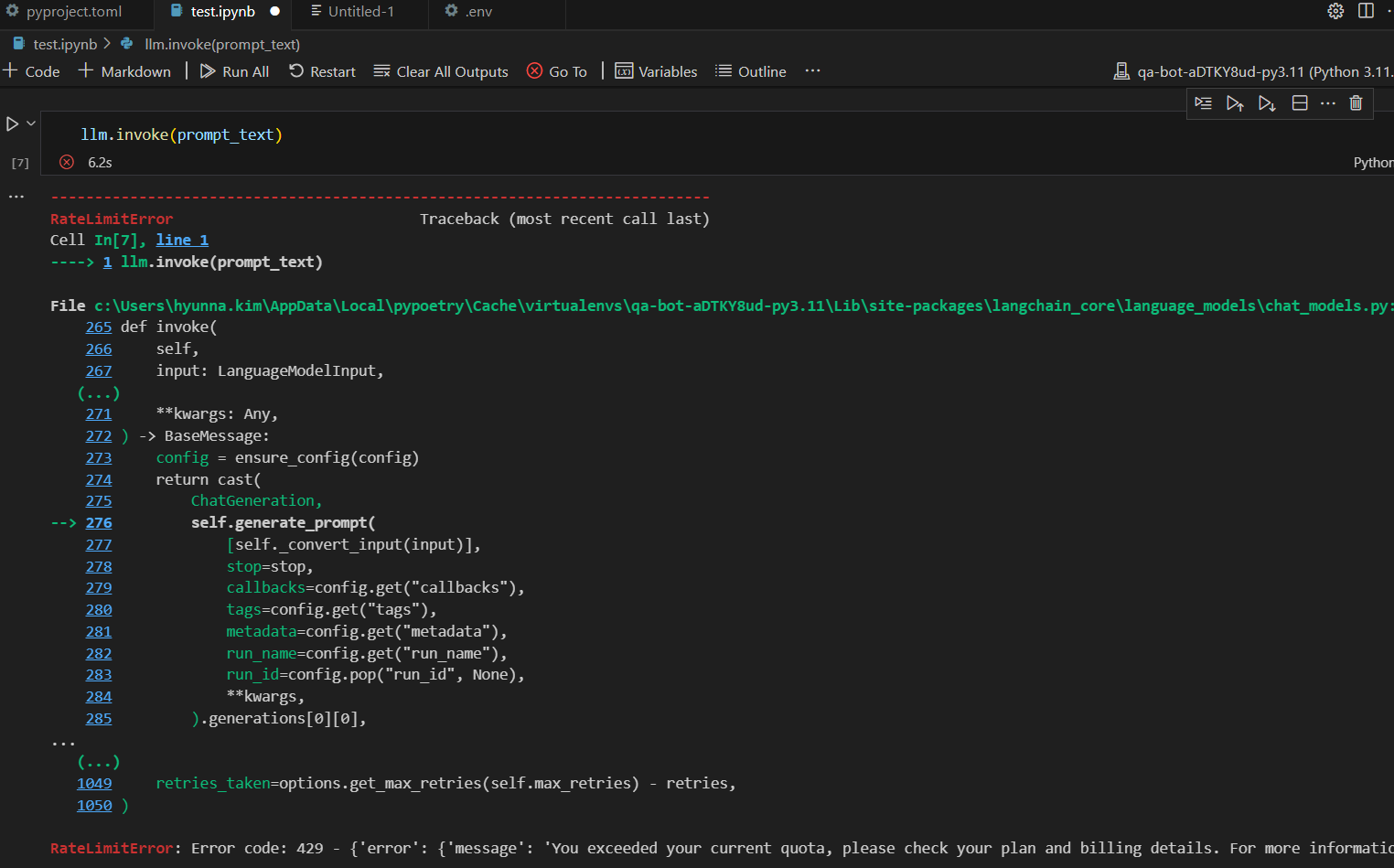Open line 280 link in traceback
This screenshot has height=868, width=1394.
tap(99, 609)
